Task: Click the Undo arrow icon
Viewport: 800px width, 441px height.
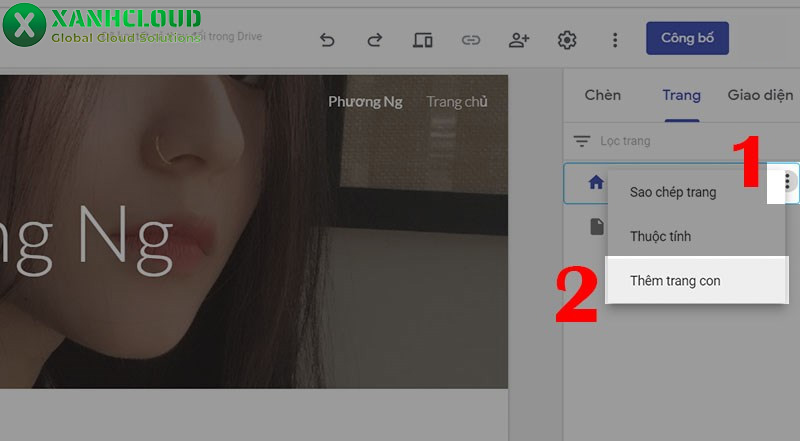Action: click(x=327, y=40)
